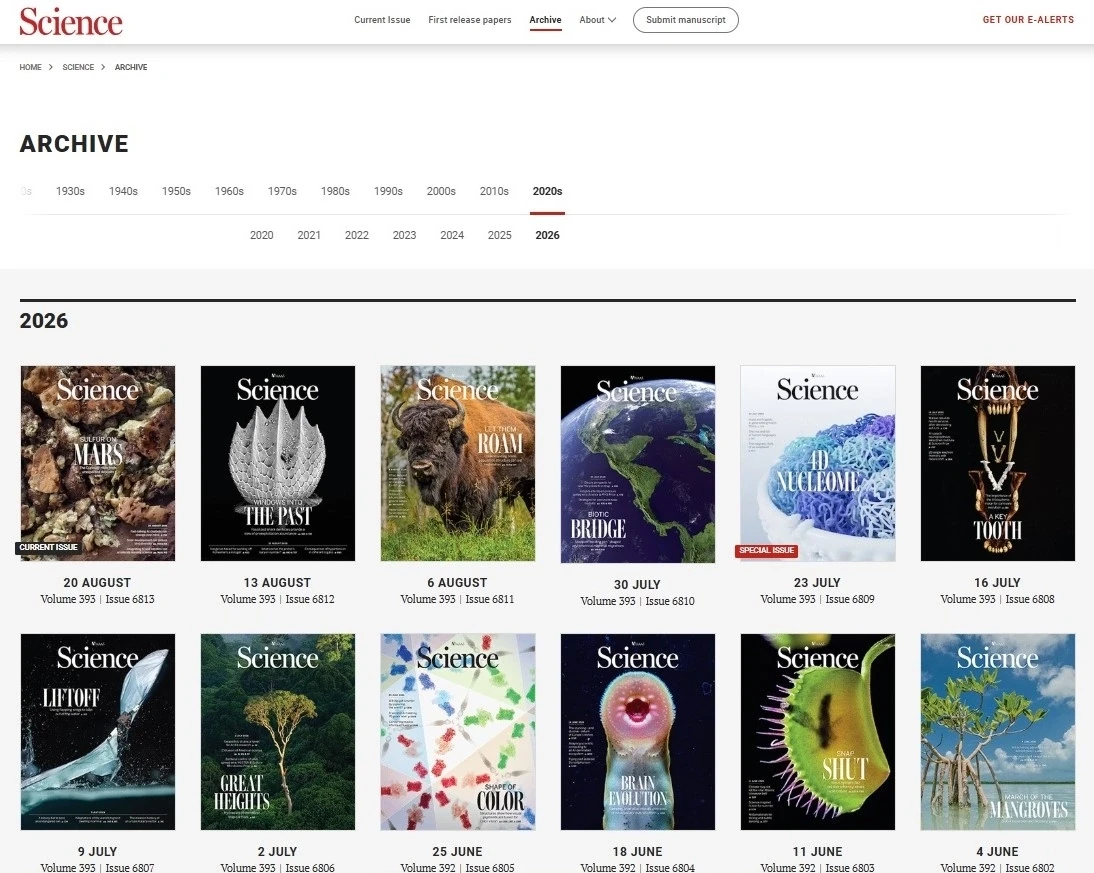Image resolution: width=1094 pixels, height=873 pixels.
Task: Select the Archive nav item
Action: pos(545,20)
